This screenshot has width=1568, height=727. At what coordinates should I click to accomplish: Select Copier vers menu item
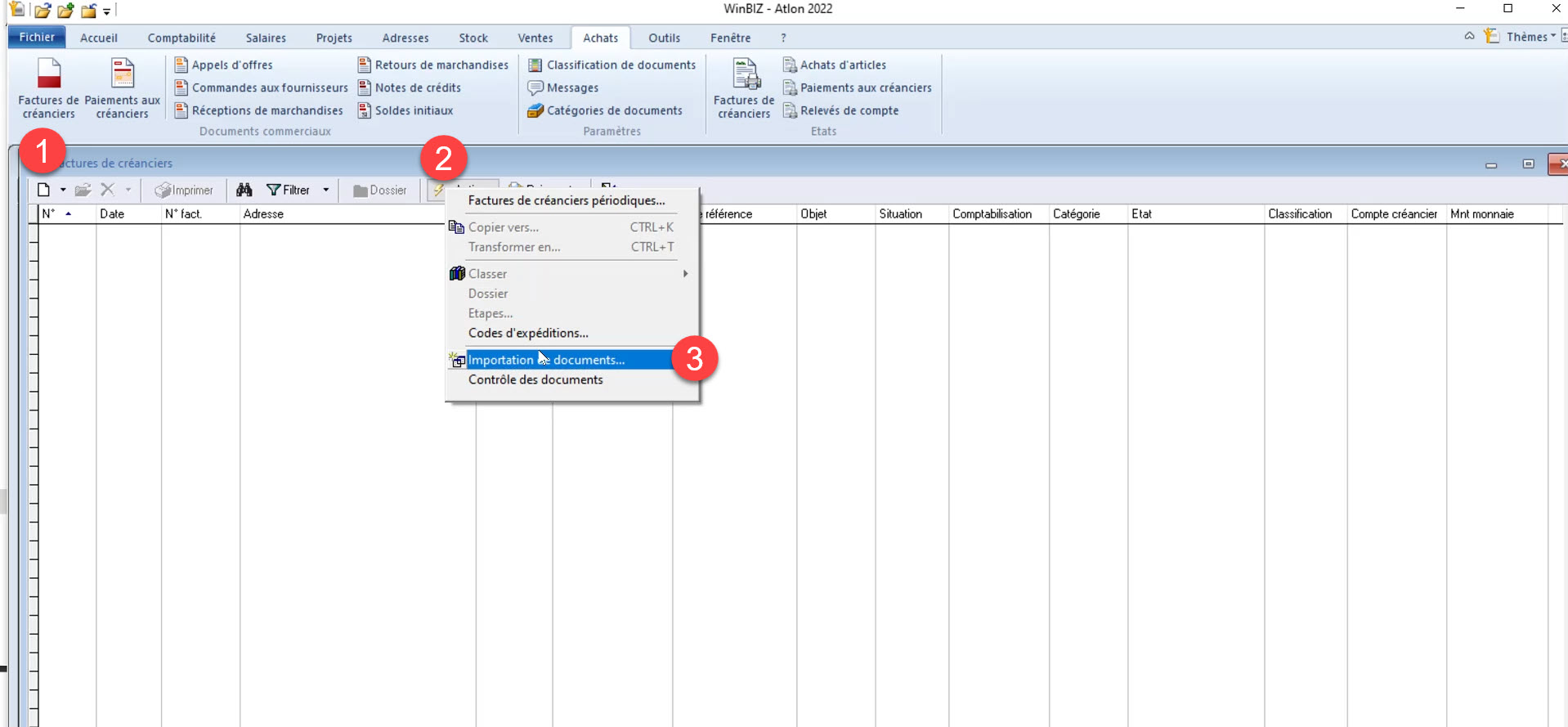click(572, 227)
